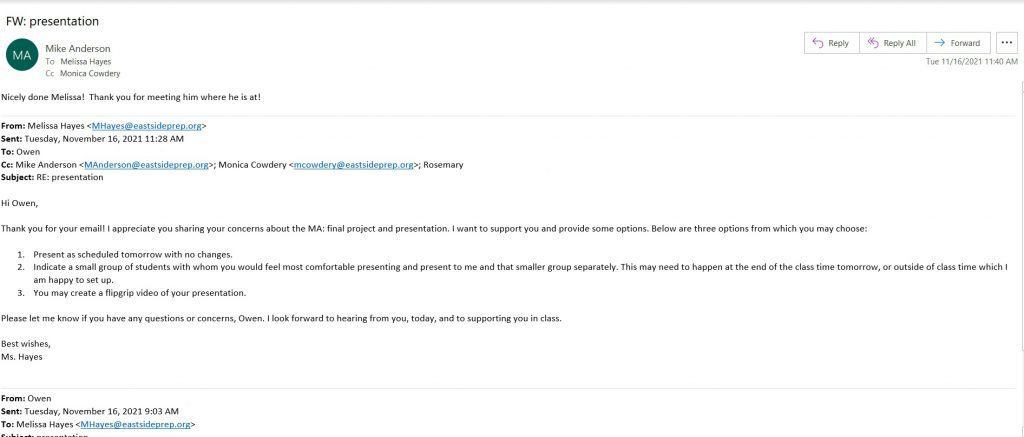The image size is (1024, 437).
Task: Open MHayes@eastsideprep.org link in bottom To line
Action: click(135, 425)
